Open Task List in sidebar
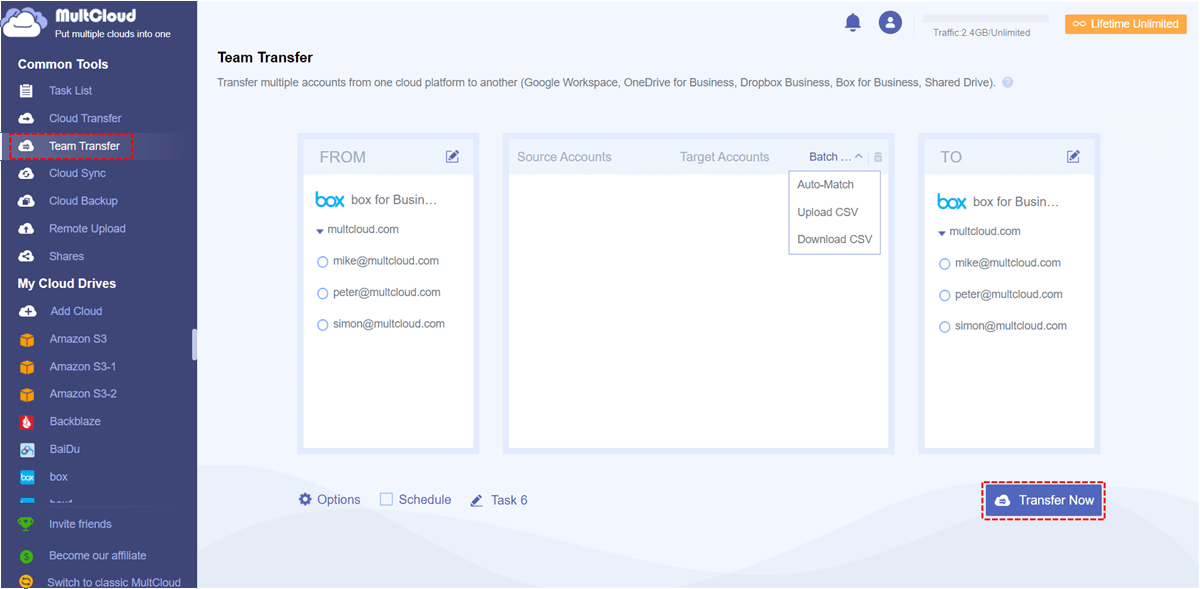Image resolution: width=1200 pixels, height=589 pixels. coord(70,91)
